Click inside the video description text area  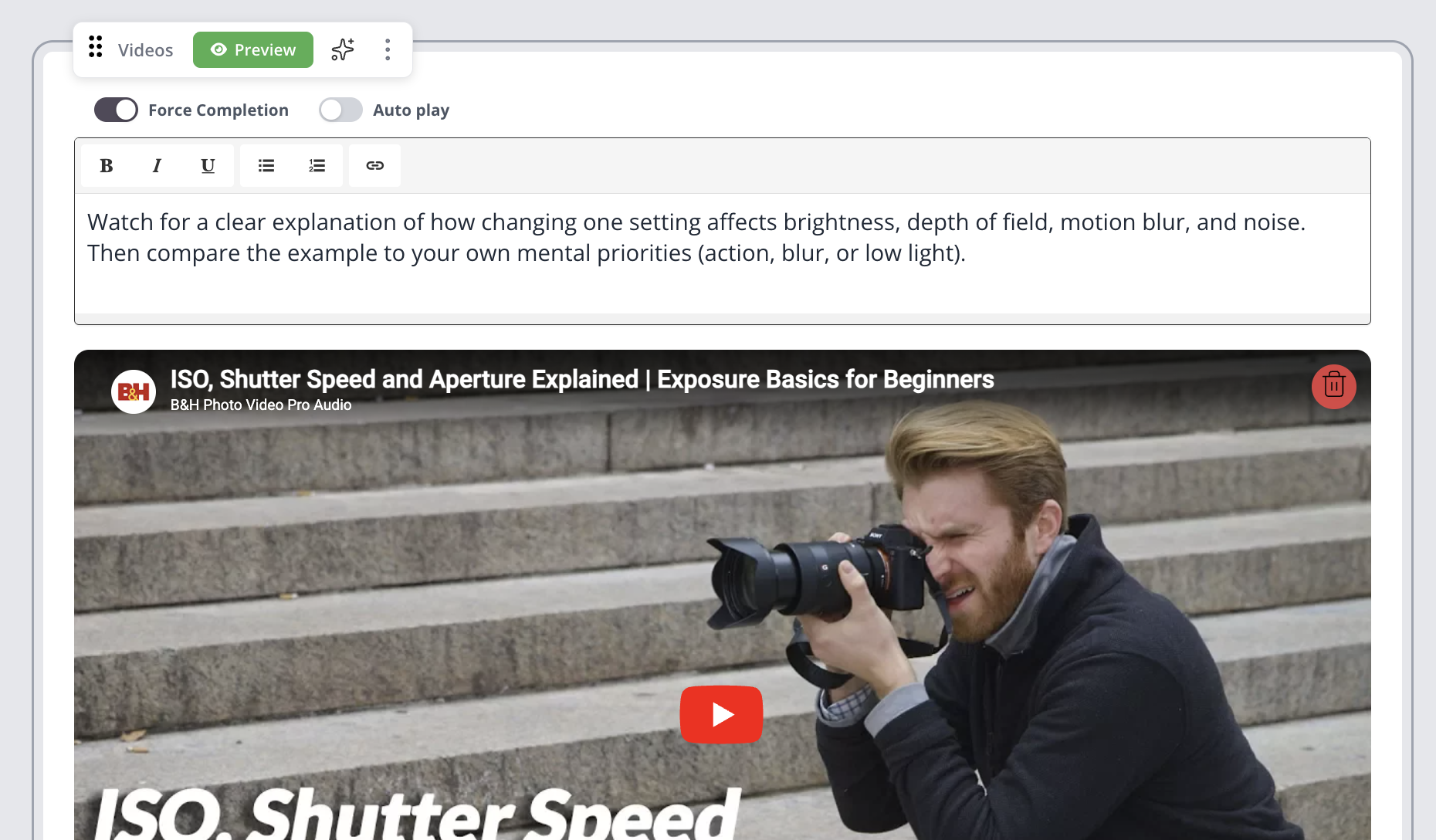point(723,253)
